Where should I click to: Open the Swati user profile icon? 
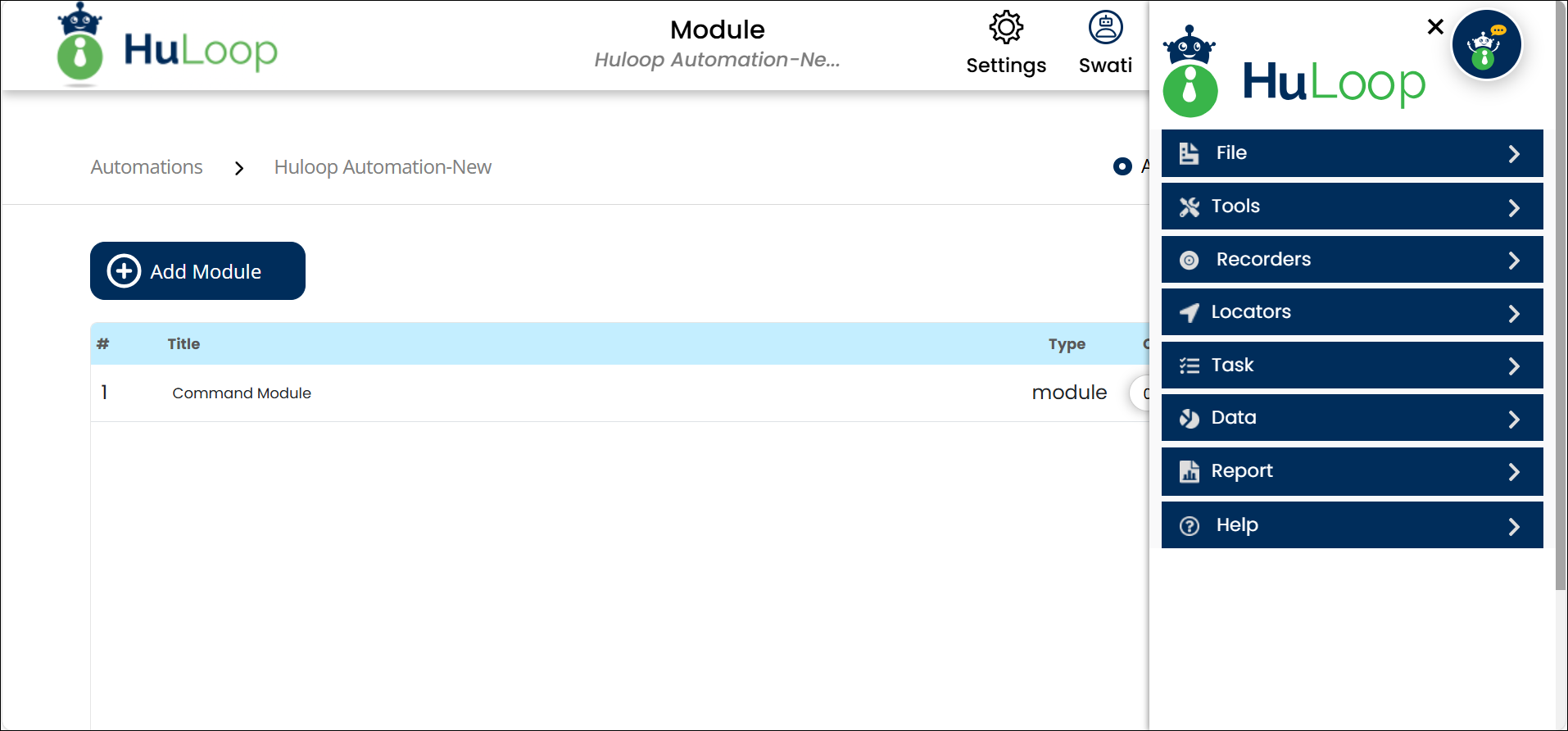(1105, 28)
